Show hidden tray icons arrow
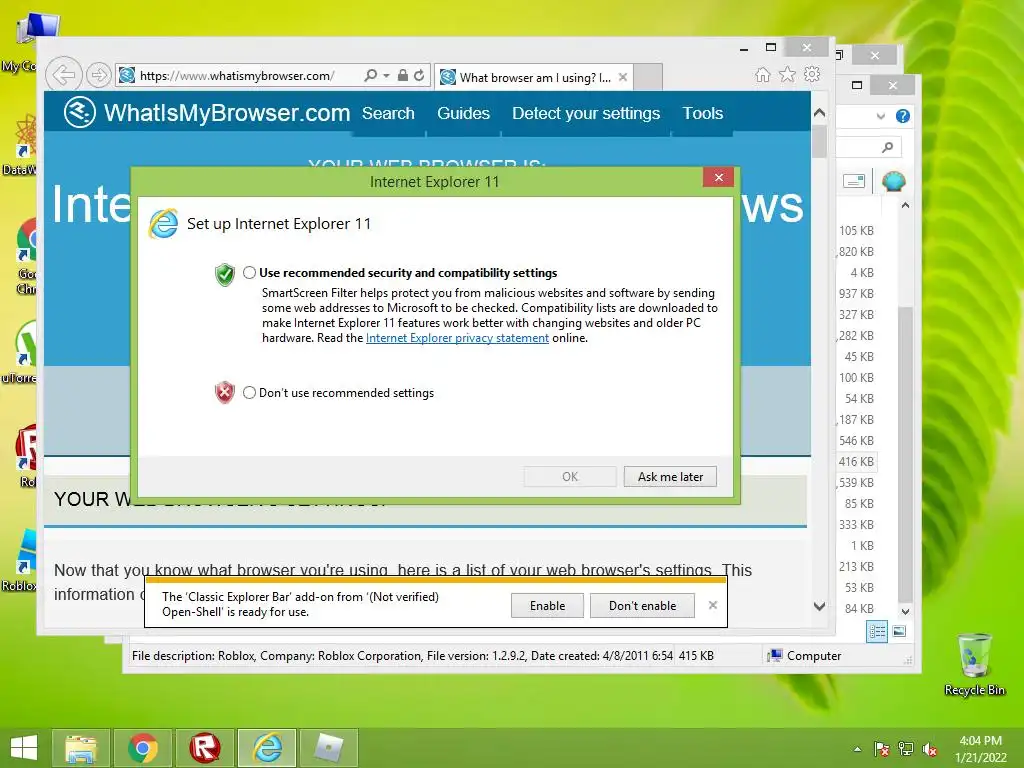This screenshot has width=1024, height=768. [x=857, y=749]
